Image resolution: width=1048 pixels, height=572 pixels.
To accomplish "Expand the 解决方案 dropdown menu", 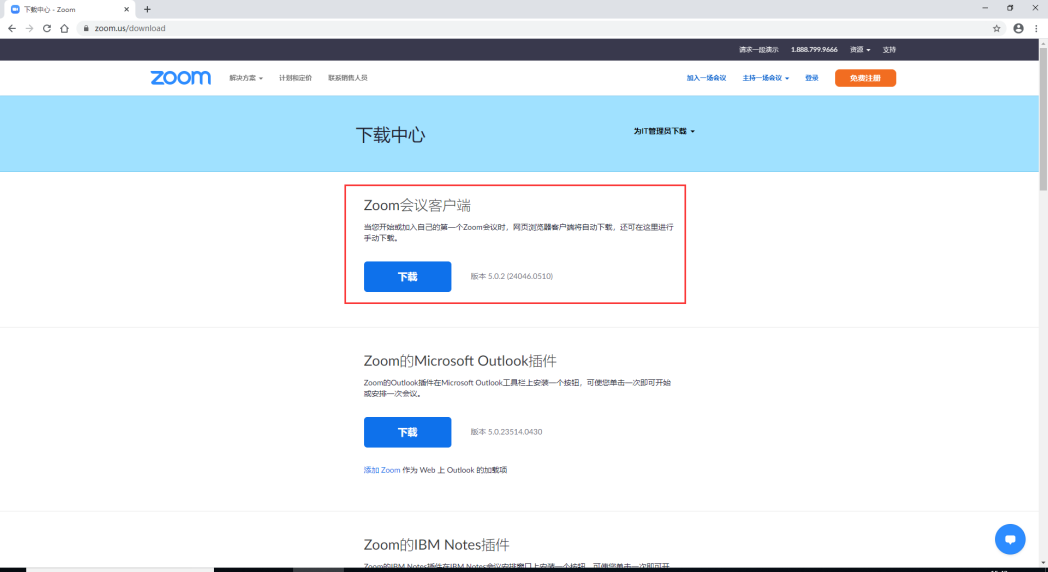I will point(246,78).
